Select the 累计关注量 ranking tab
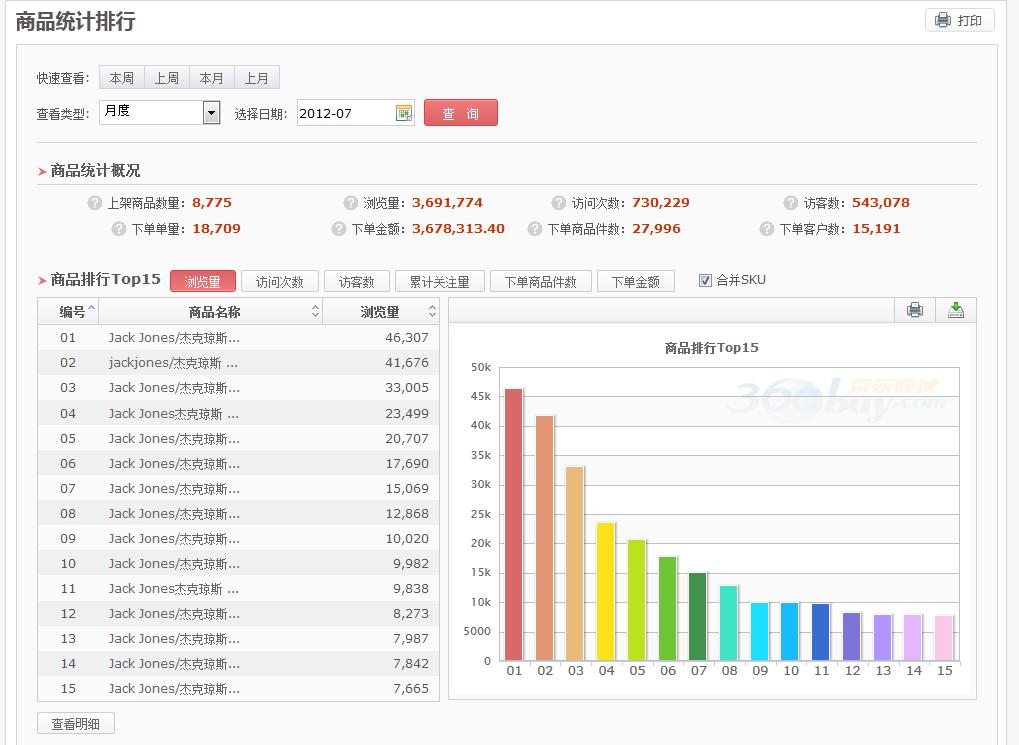 439,282
